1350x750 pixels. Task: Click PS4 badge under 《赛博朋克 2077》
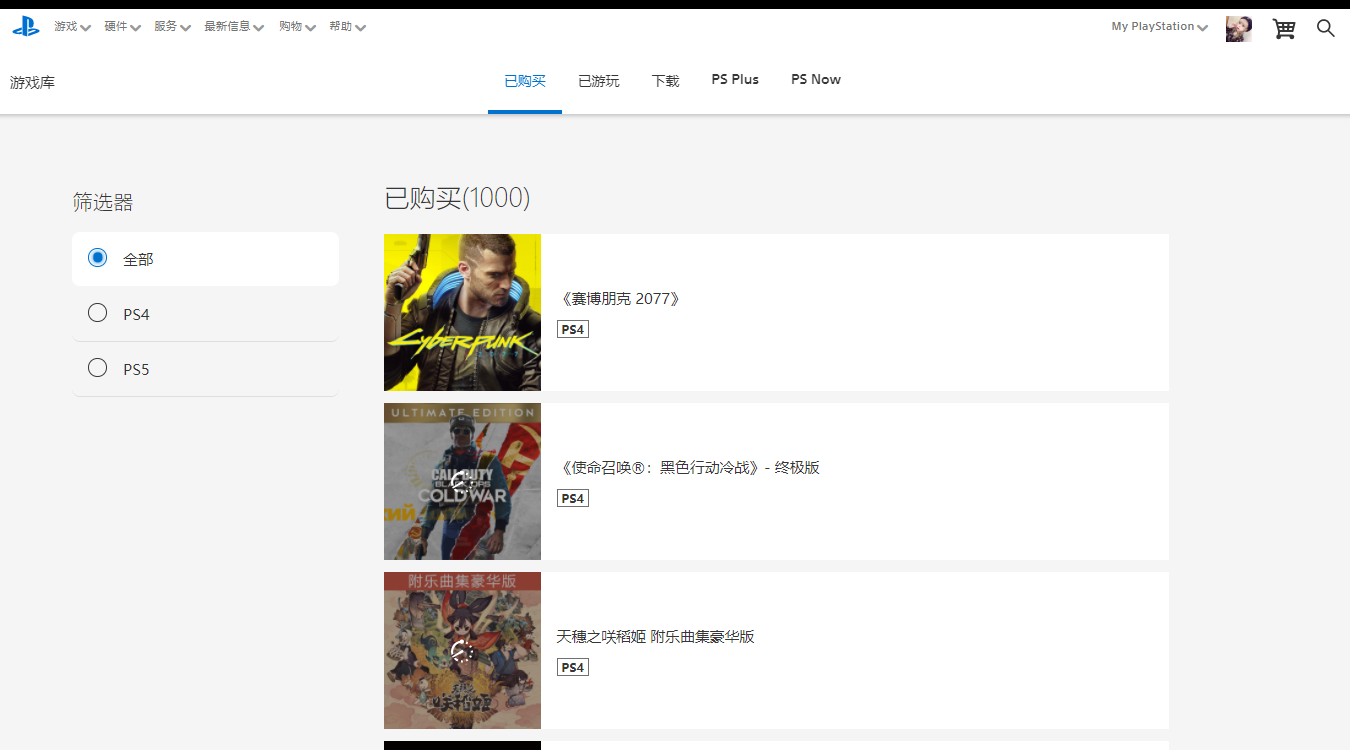pyautogui.click(x=573, y=329)
